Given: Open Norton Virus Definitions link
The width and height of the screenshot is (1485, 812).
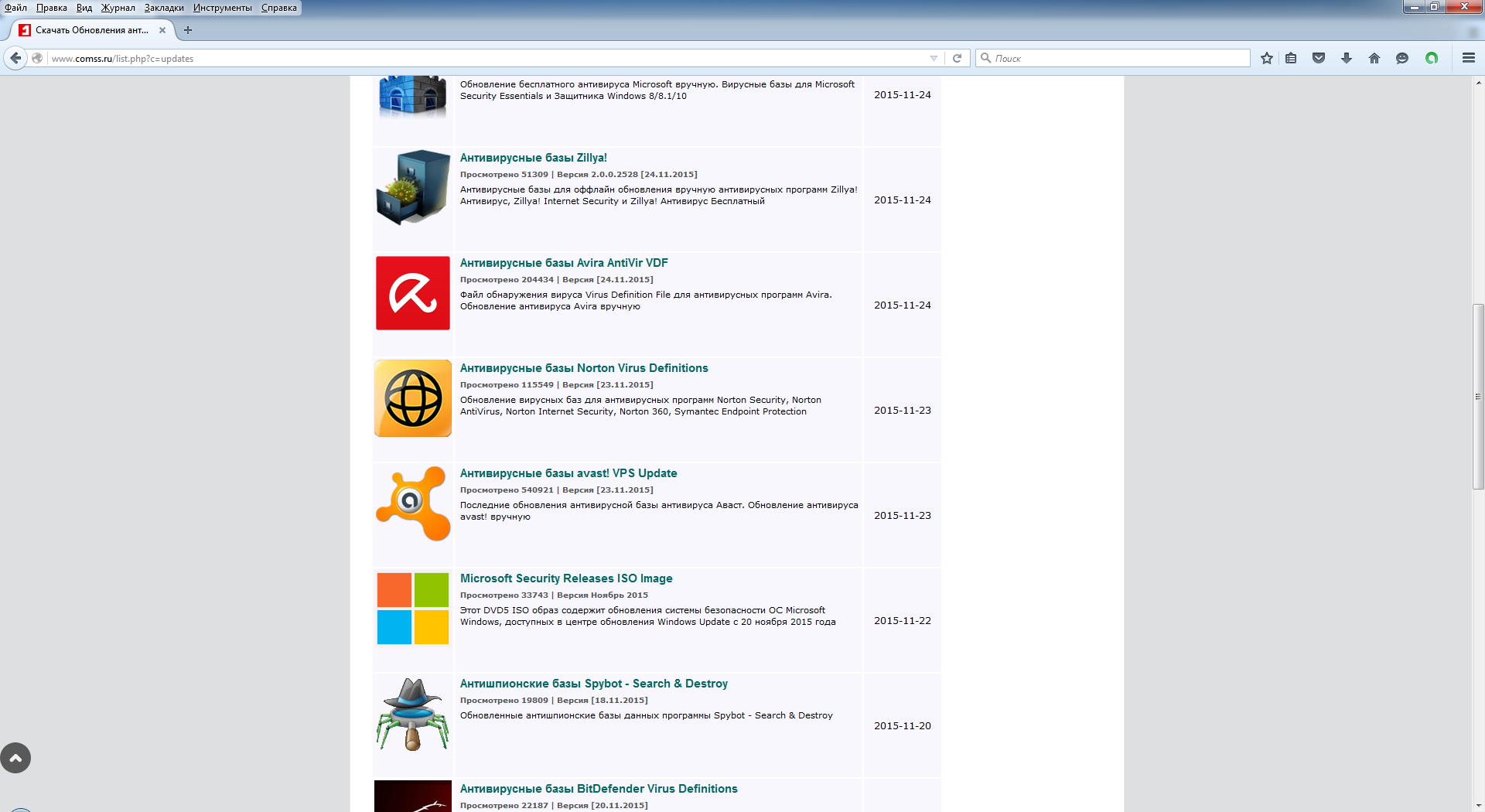Looking at the screenshot, I should (x=583, y=368).
